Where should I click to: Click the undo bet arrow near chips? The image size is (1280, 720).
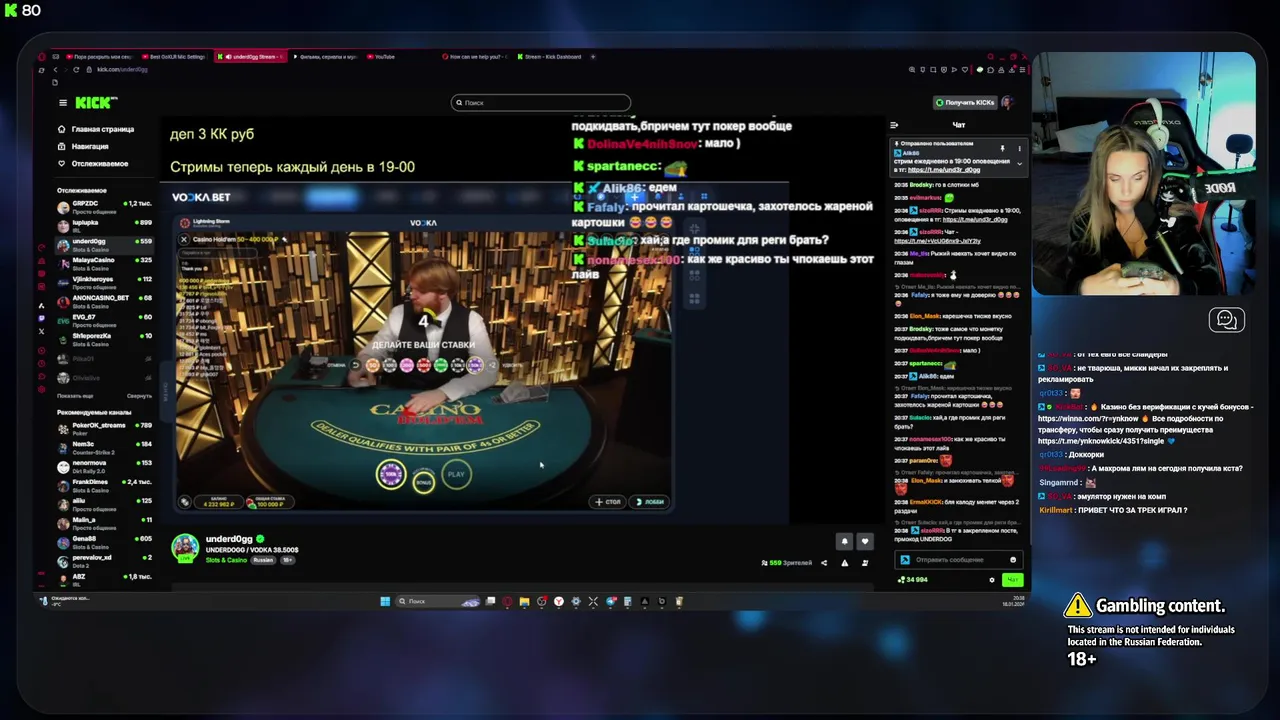tap(355, 365)
